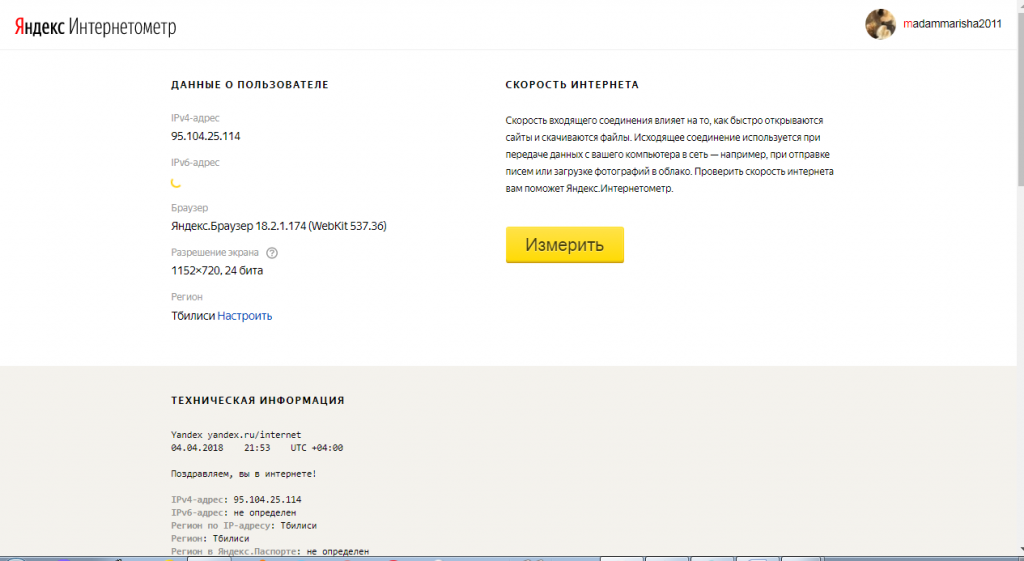
Task: Click the Яндекс logo in the header
Action: [x=39, y=27]
